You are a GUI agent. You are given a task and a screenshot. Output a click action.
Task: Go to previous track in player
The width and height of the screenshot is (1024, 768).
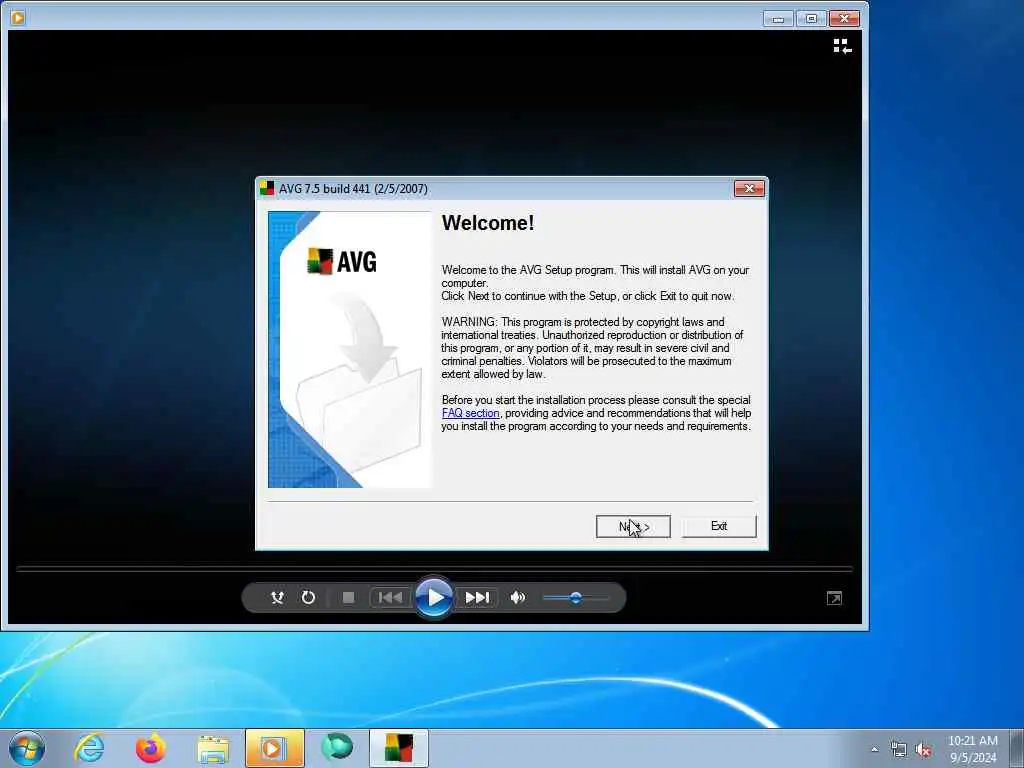[x=391, y=598]
